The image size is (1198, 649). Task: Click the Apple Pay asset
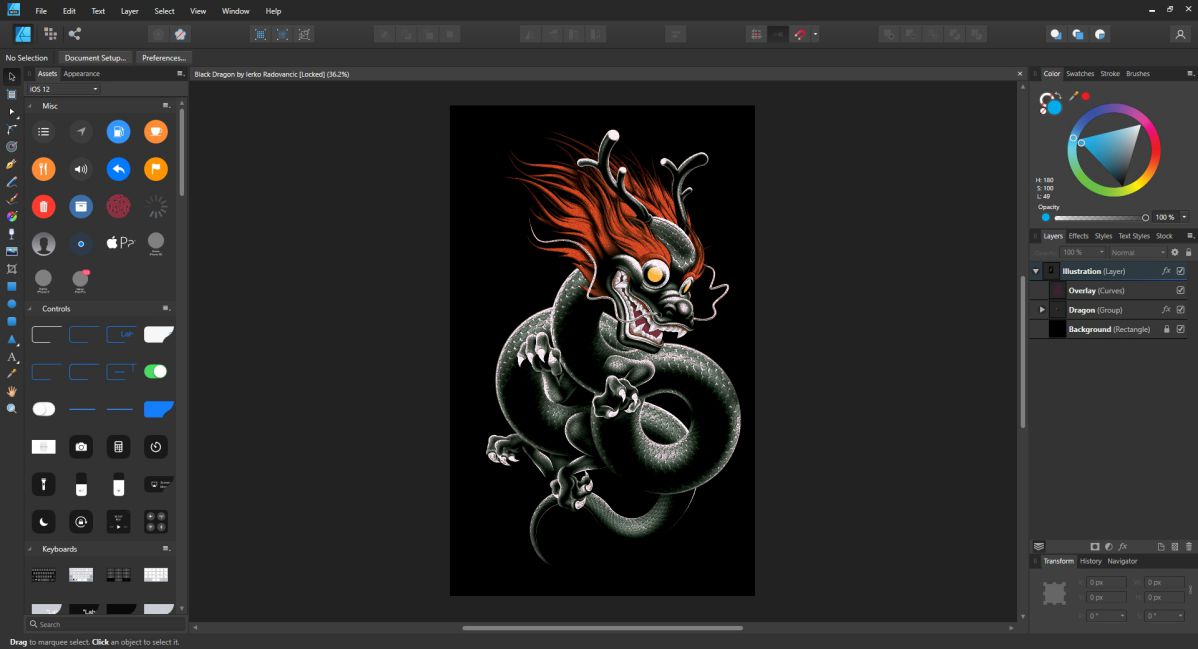click(x=120, y=243)
